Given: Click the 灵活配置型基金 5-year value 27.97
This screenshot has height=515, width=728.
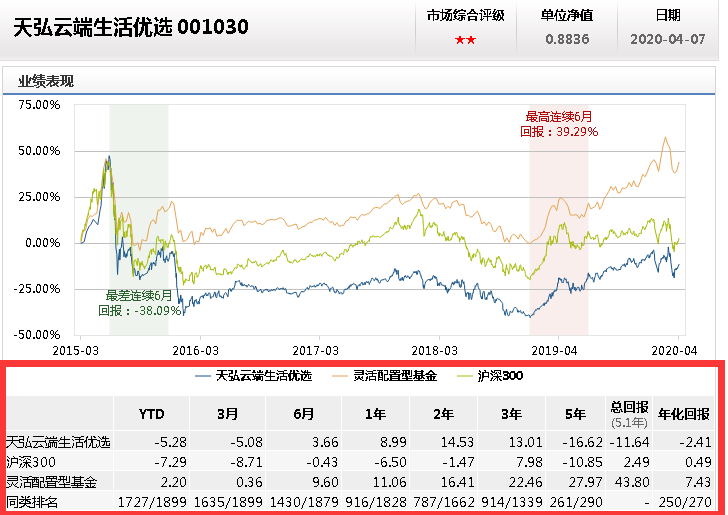Looking at the screenshot, I should [x=585, y=482].
